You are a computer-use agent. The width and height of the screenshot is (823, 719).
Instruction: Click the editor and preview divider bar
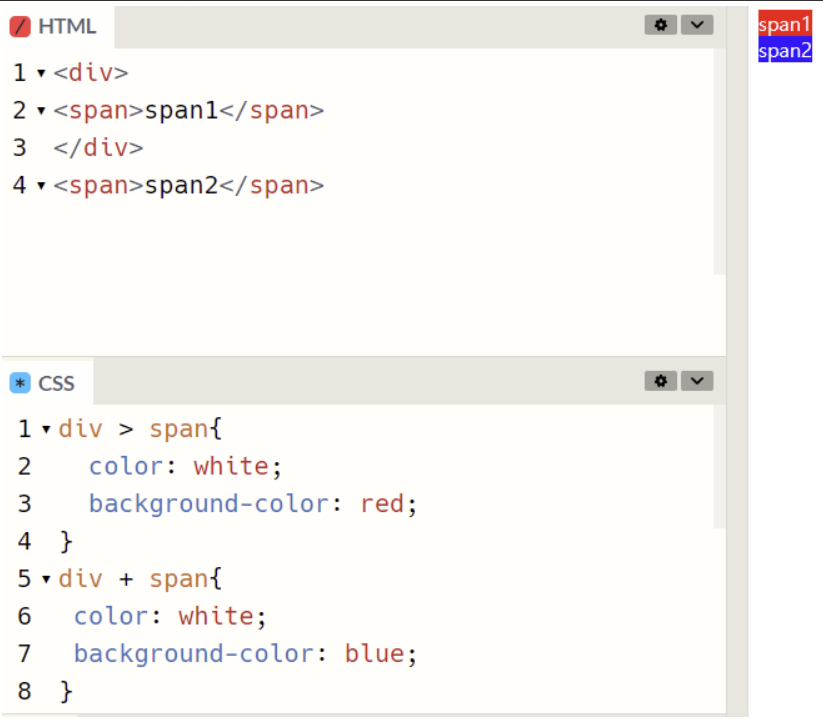[x=737, y=360]
